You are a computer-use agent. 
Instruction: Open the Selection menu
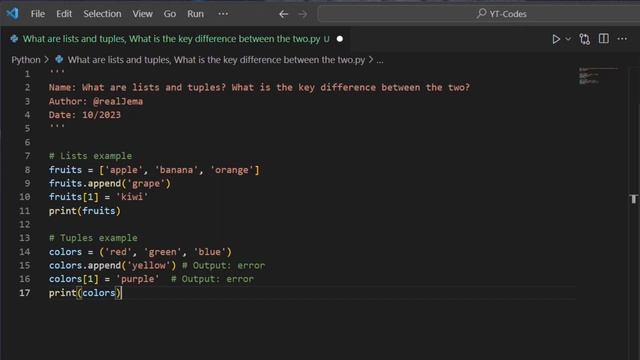102,14
